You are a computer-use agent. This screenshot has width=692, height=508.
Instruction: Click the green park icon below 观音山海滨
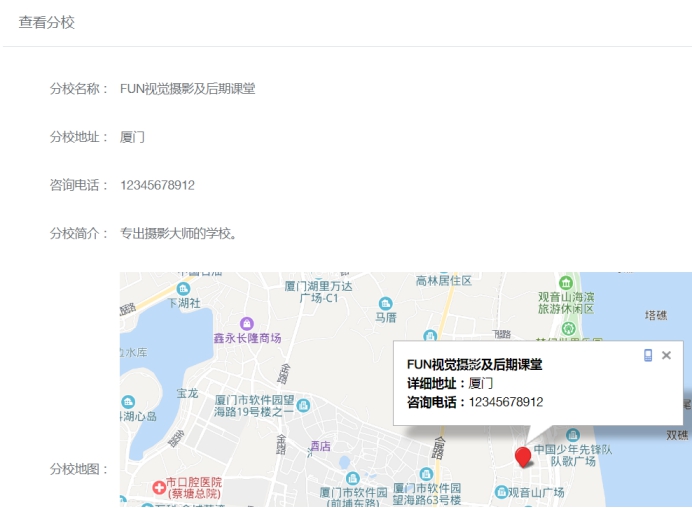coord(568,328)
